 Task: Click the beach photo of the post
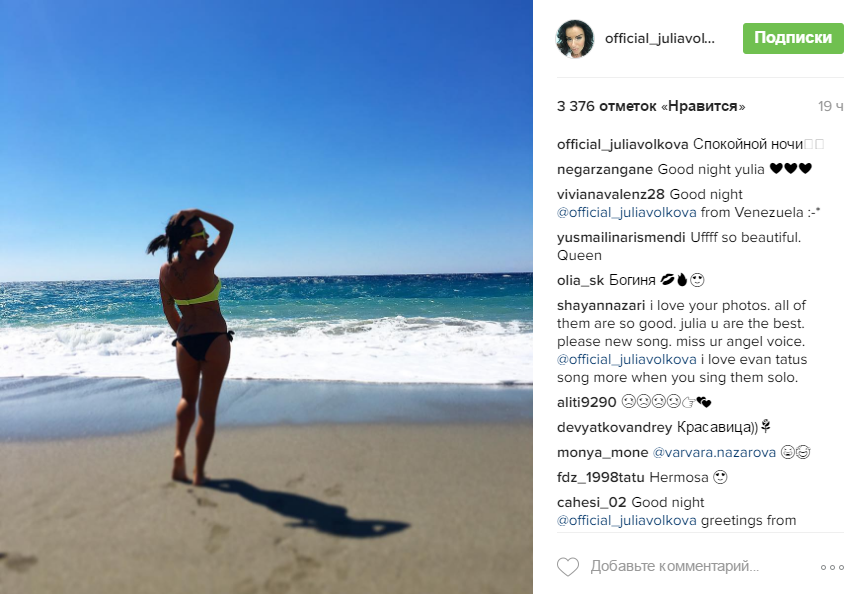click(x=267, y=297)
